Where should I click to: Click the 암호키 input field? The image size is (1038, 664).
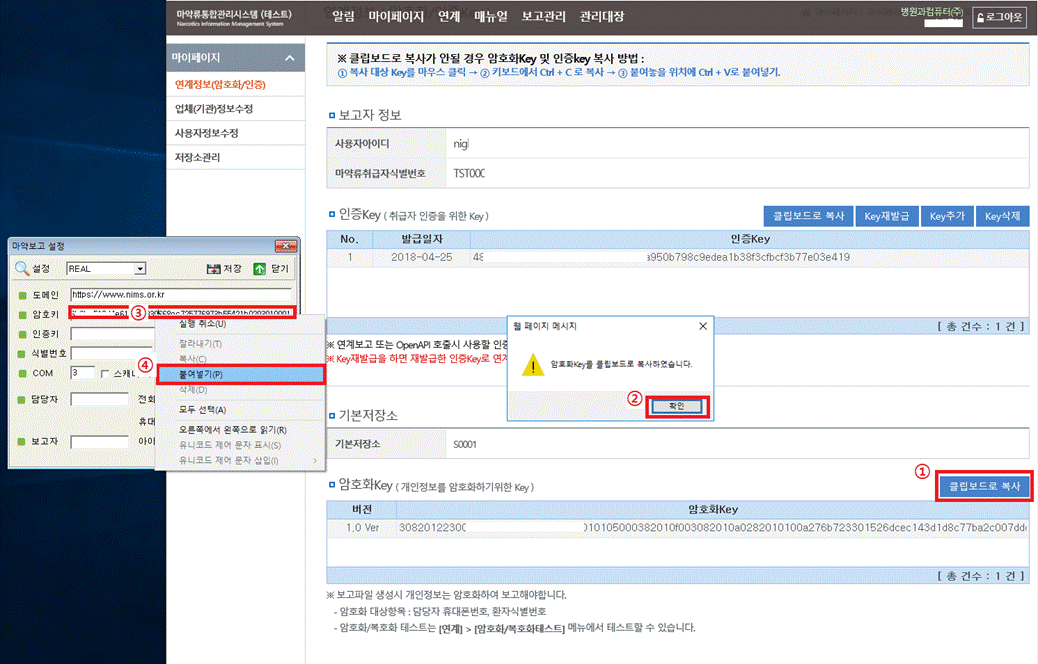181,314
